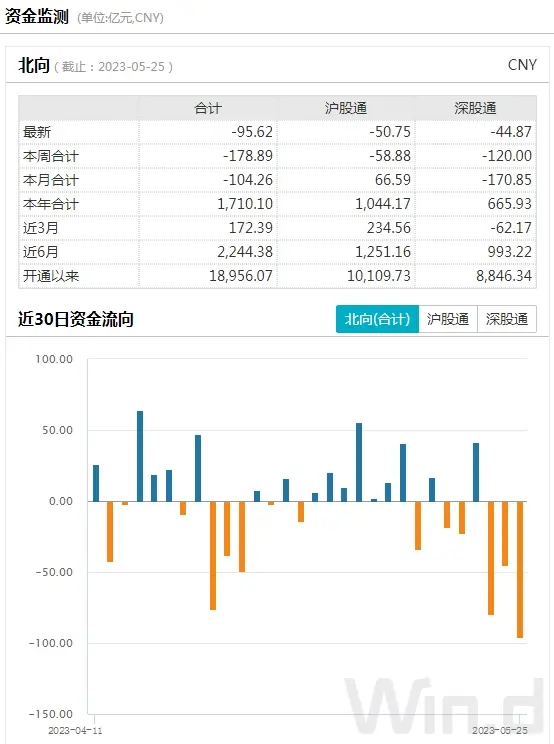Viewport: 554px width, 744px height.
Task: Click the 资金监测 page title
Action: (x=37, y=17)
